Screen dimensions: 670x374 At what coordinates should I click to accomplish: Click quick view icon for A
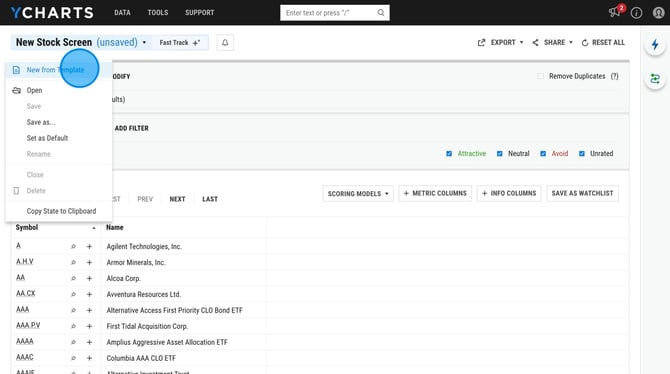point(73,247)
